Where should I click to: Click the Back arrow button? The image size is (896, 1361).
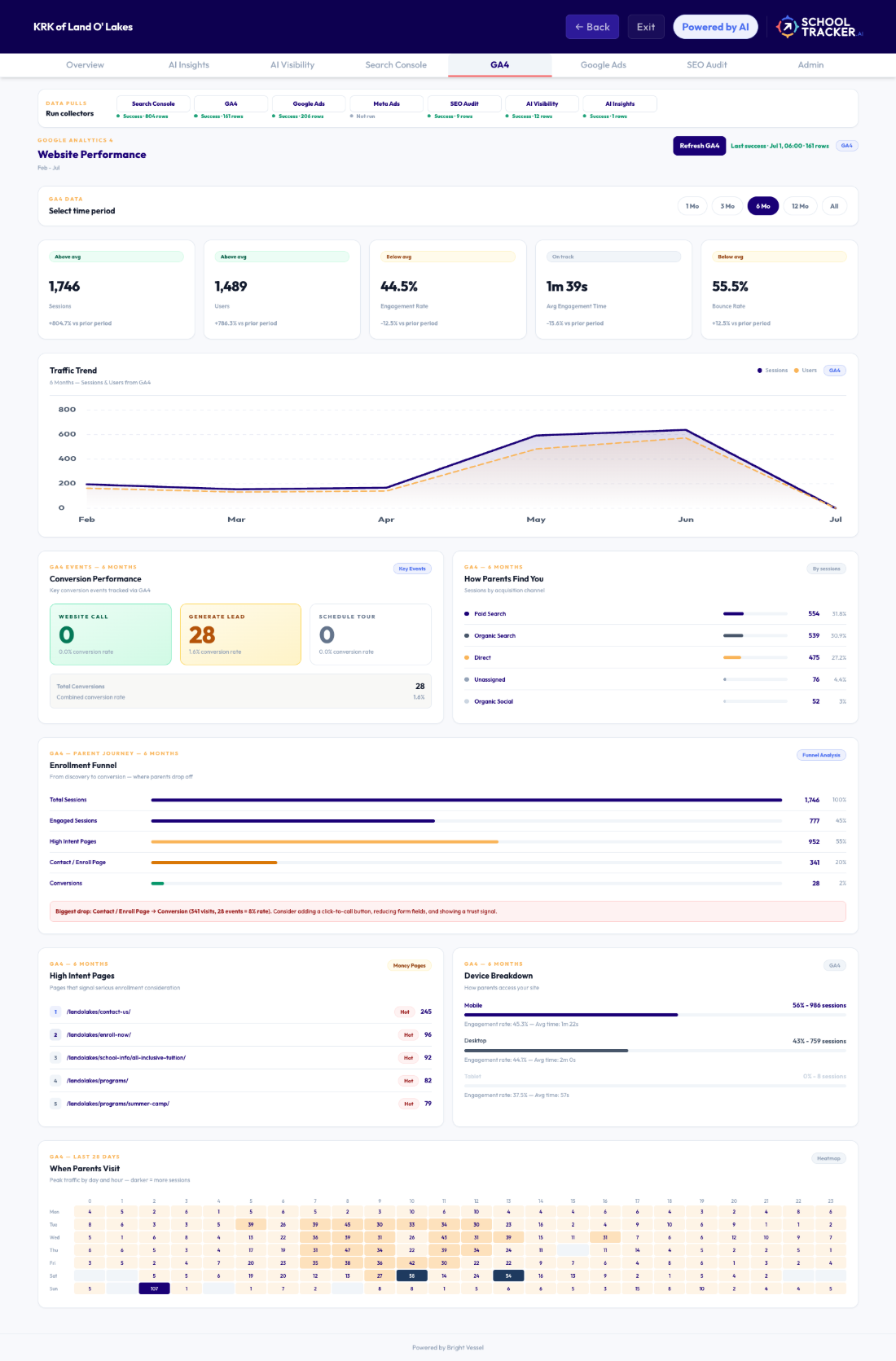[592, 27]
